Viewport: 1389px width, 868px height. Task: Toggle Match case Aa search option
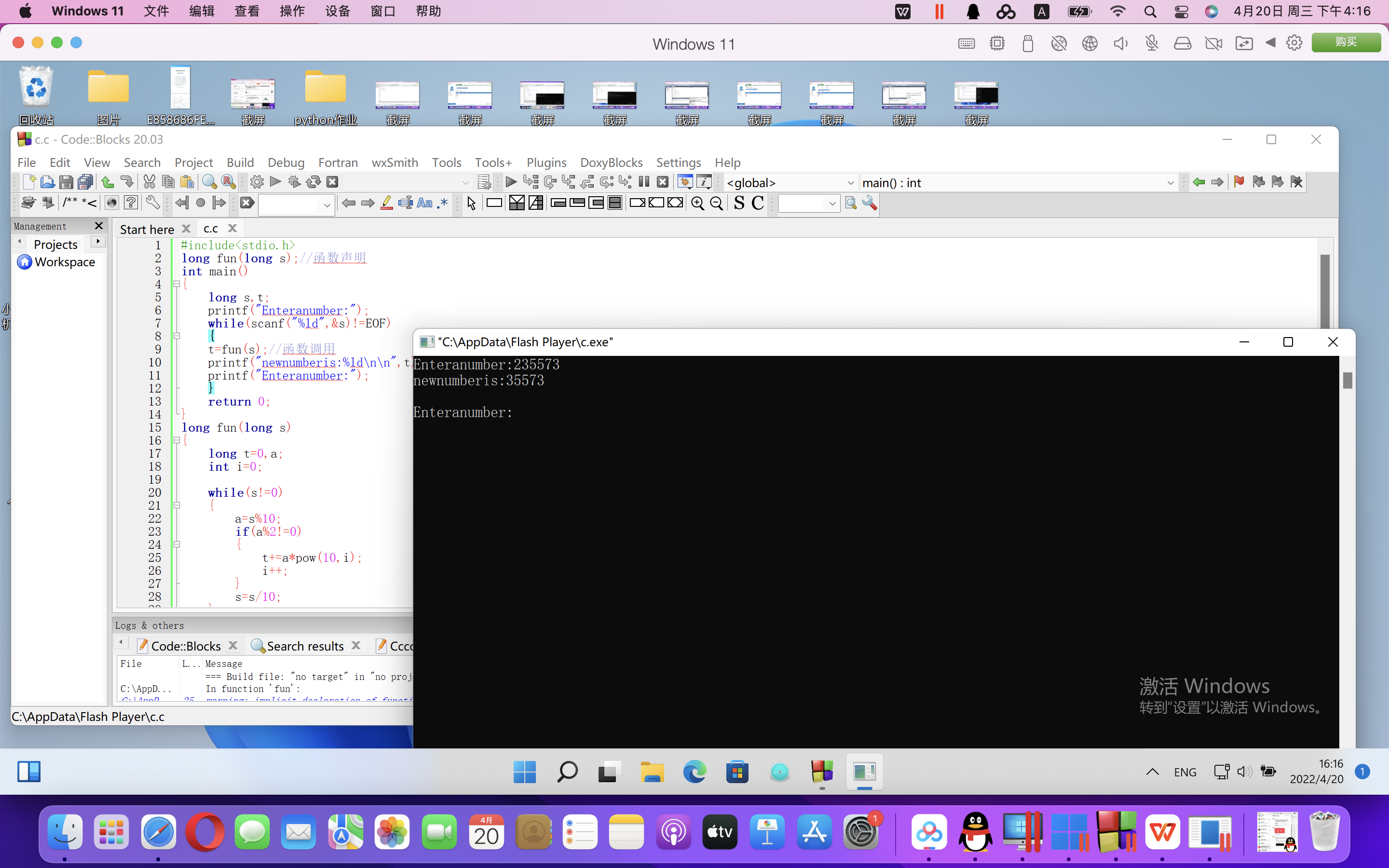point(424,203)
